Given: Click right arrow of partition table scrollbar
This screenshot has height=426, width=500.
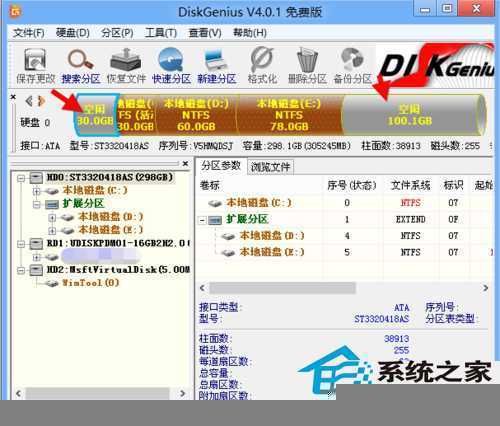Looking at the screenshot, I should (486, 288).
